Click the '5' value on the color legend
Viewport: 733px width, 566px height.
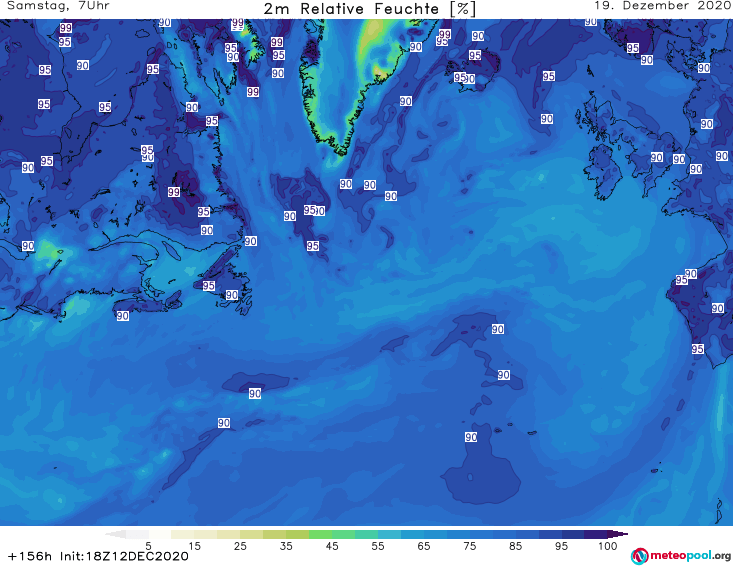148,546
